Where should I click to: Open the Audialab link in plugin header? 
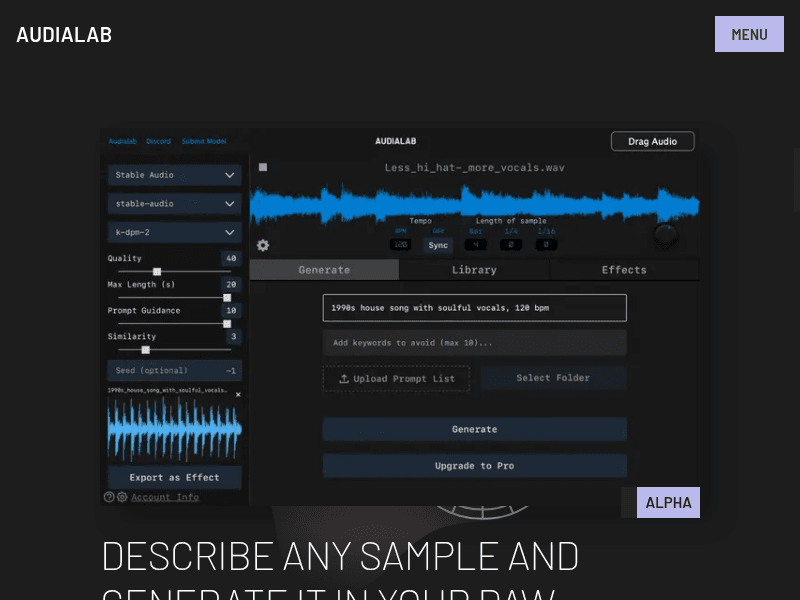(122, 141)
